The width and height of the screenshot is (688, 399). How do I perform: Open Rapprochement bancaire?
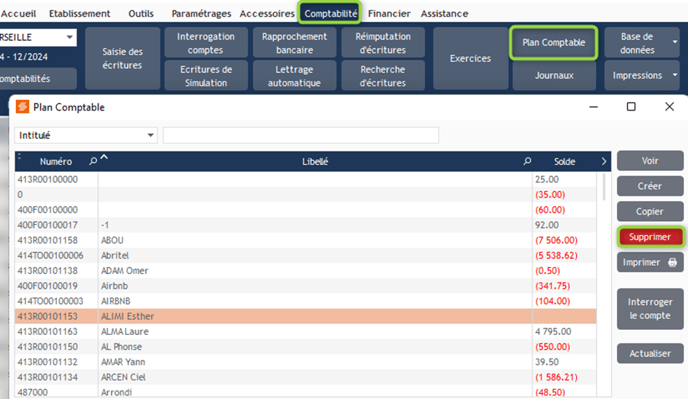[x=294, y=43]
